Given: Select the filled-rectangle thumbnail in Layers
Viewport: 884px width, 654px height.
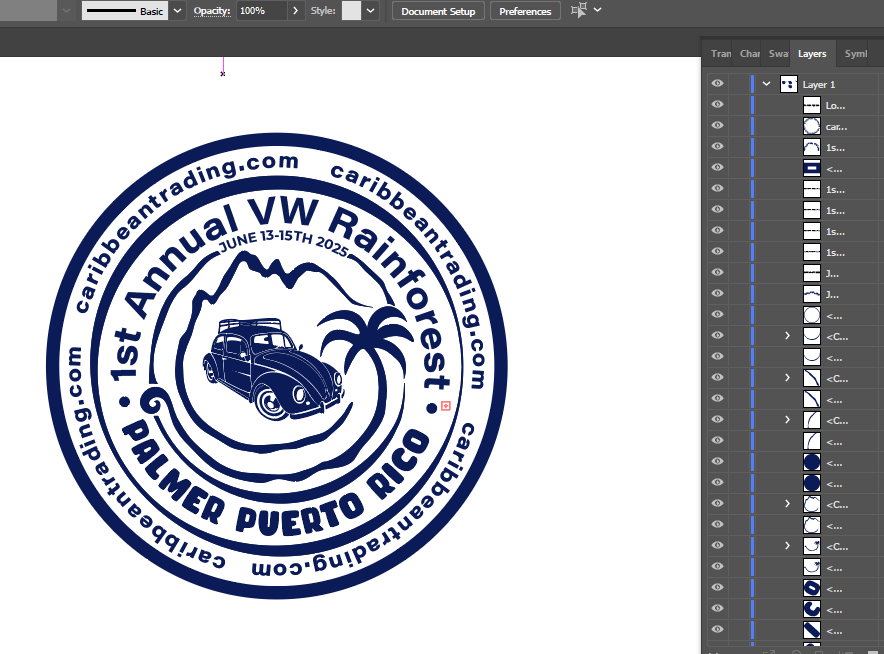Looking at the screenshot, I should tap(811, 168).
